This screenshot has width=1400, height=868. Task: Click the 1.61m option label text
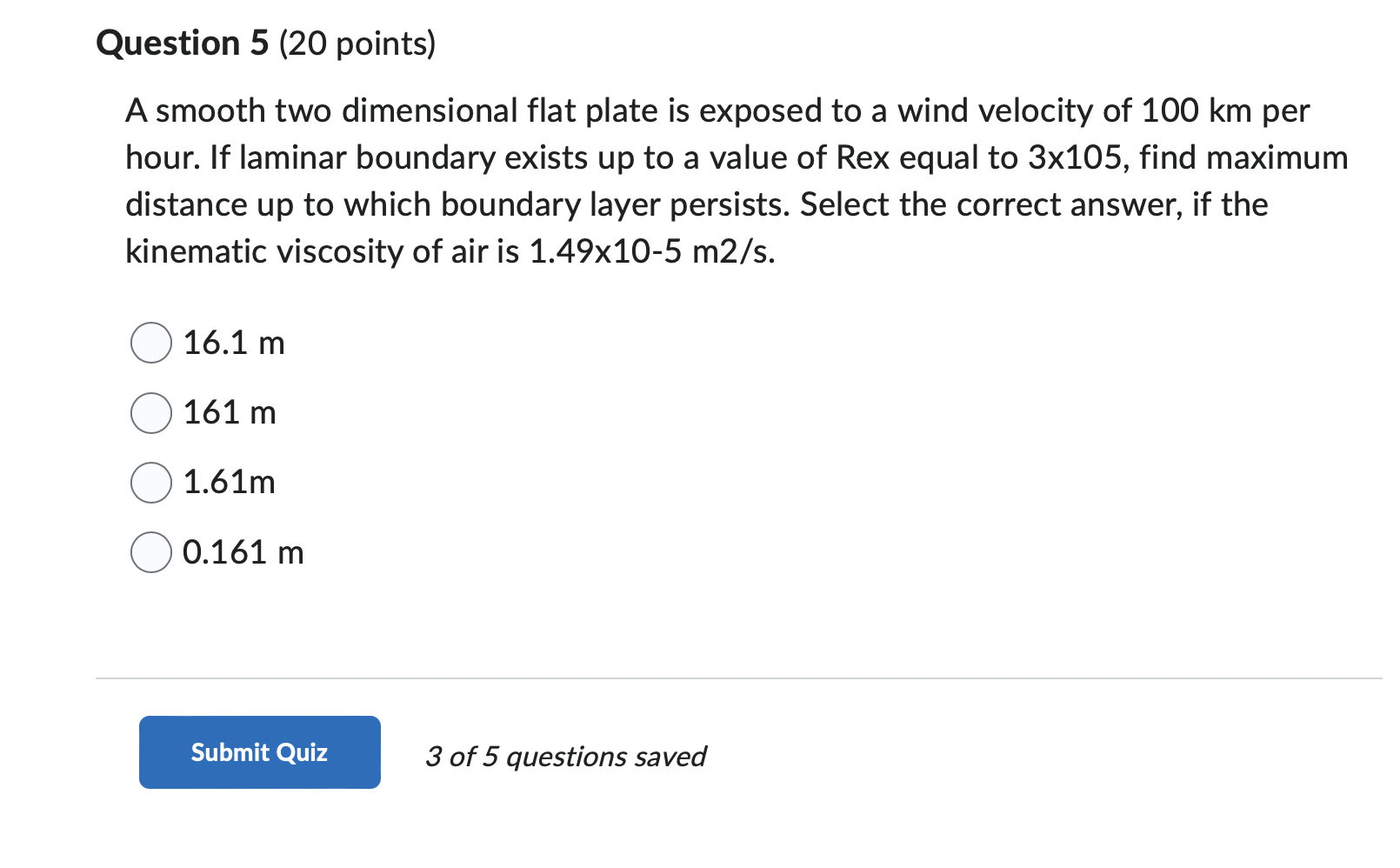[x=228, y=481]
